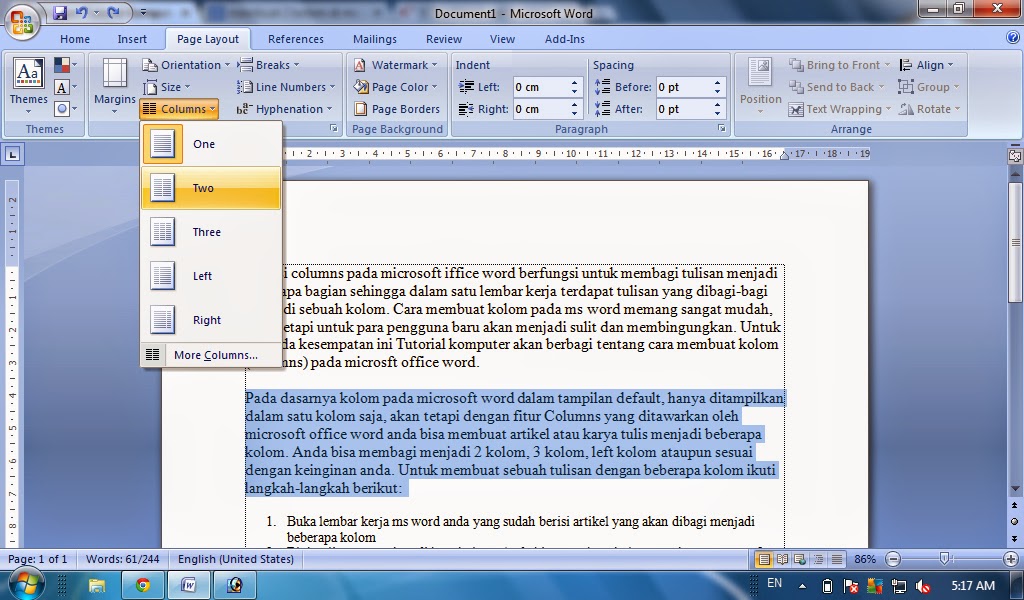Screen dimensions: 1024x600
Task: Switch to Print Layout view
Action: (x=763, y=560)
